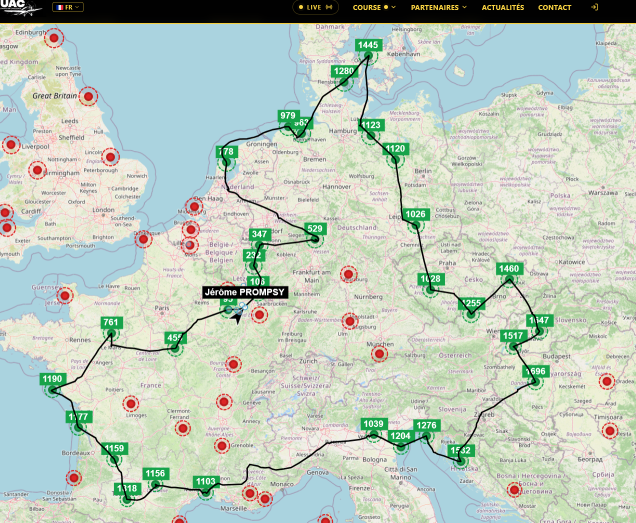Click the black aircraft cursor icon on the map
The width and height of the screenshot is (636, 523).
point(236,318)
